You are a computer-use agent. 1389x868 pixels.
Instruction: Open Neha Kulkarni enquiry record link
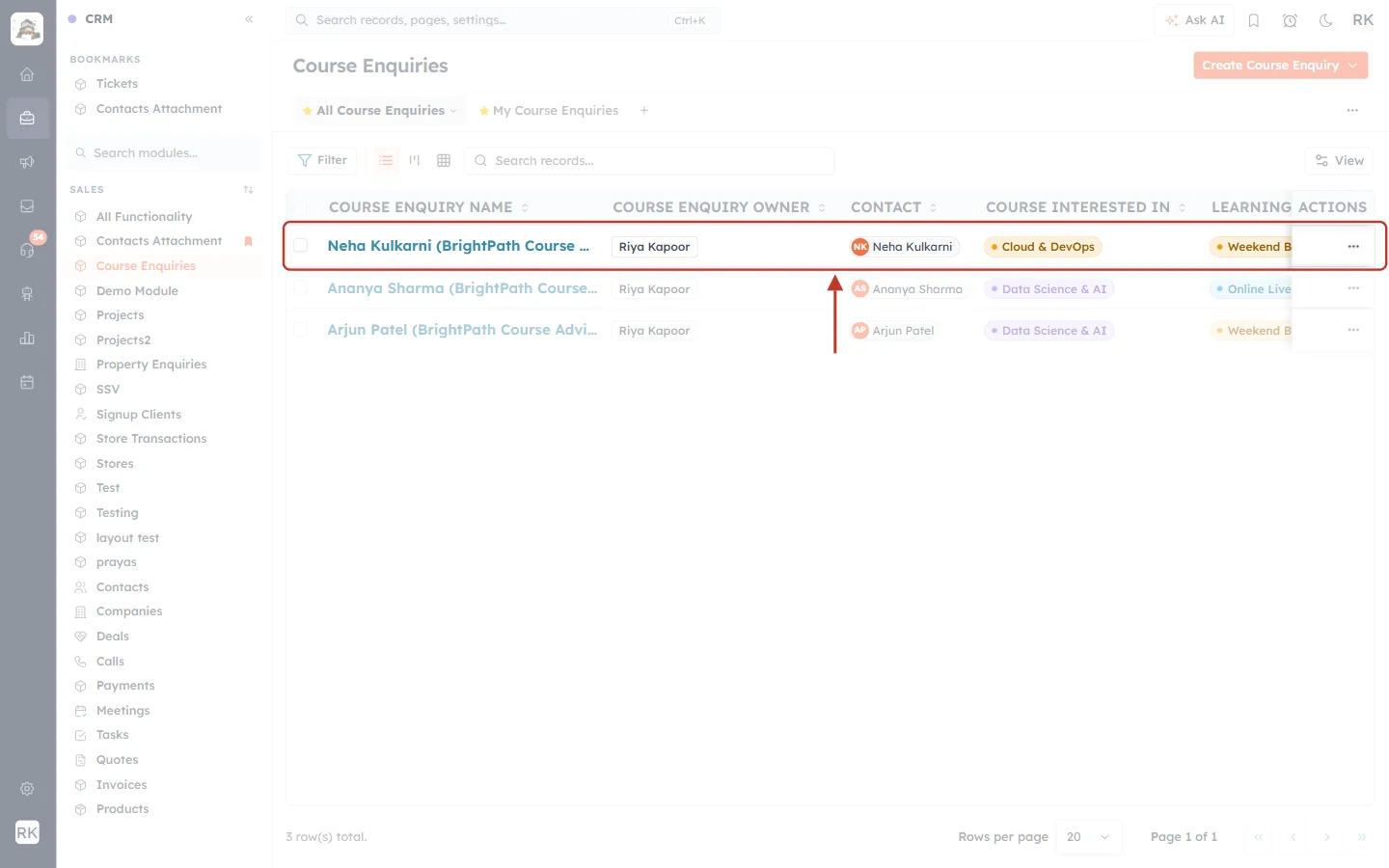pyautogui.click(x=458, y=246)
